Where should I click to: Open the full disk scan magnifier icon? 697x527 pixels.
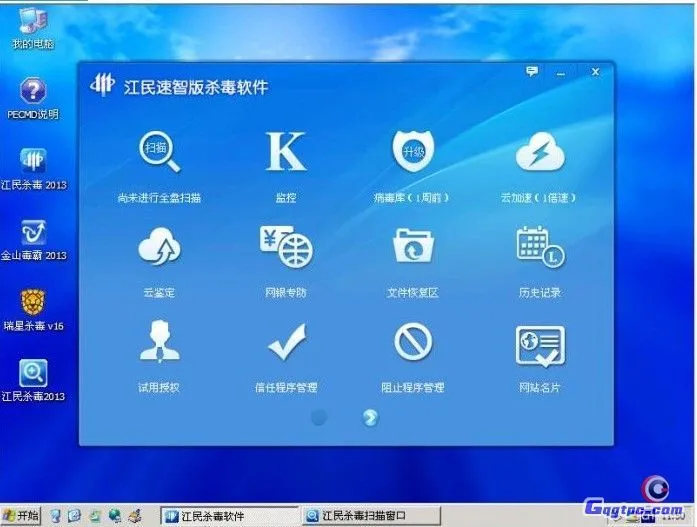[x=159, y=151]
